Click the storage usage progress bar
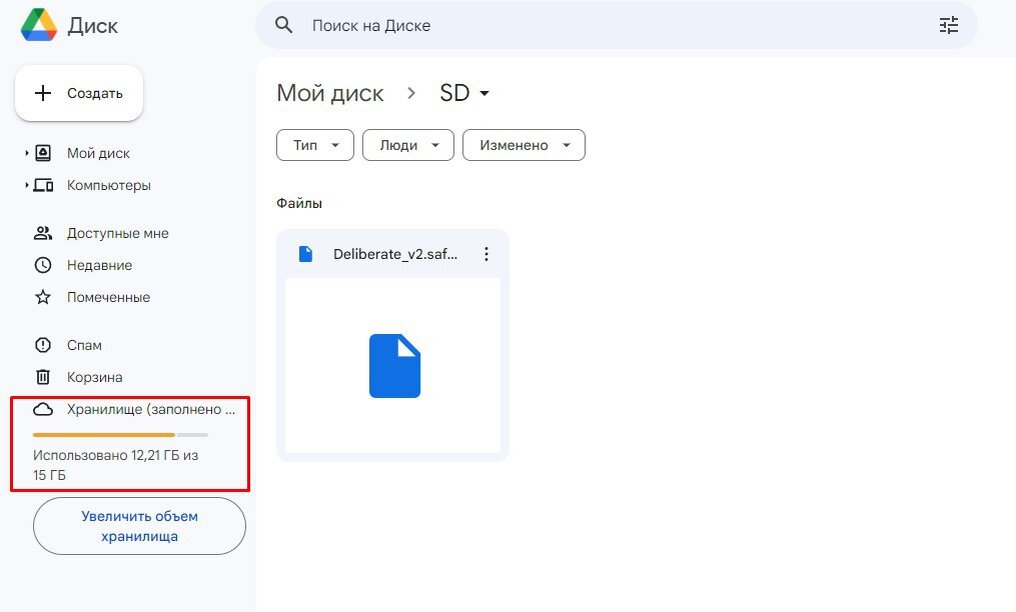 coord(121,435)
